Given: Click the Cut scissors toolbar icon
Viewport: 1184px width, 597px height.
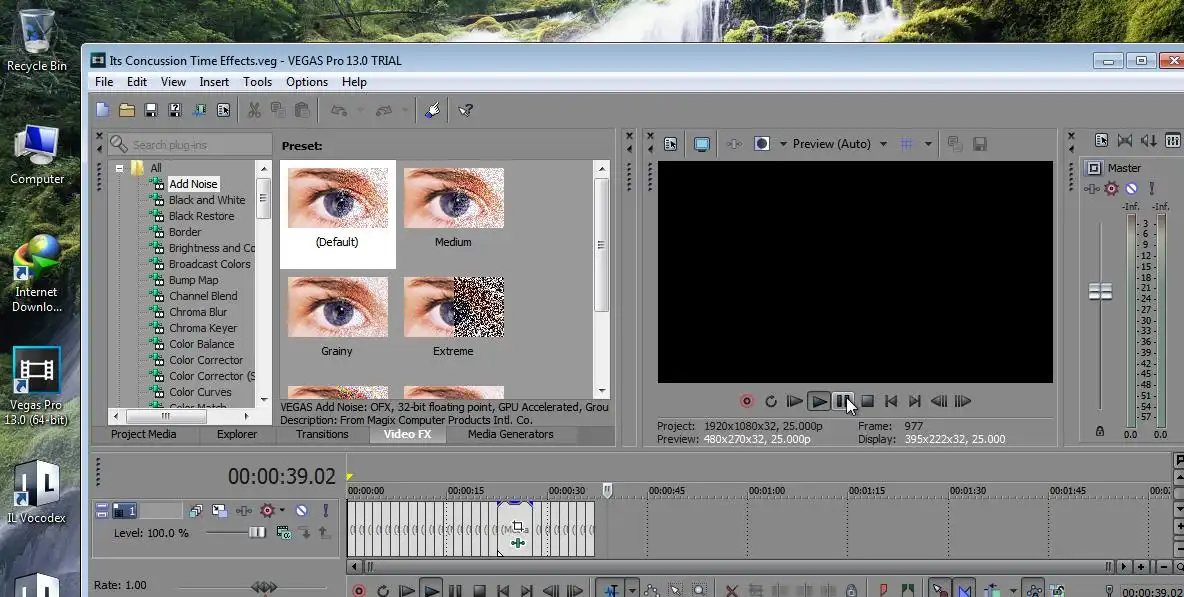Looking at the screenshot, I should (254, 110).
